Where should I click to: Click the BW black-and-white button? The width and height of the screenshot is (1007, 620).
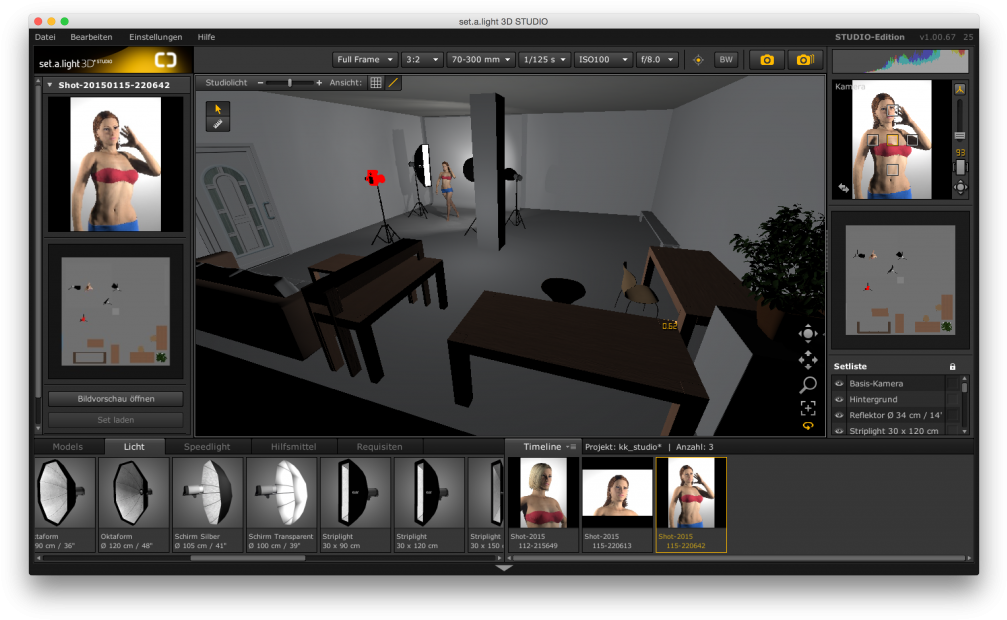pos(726,60)
